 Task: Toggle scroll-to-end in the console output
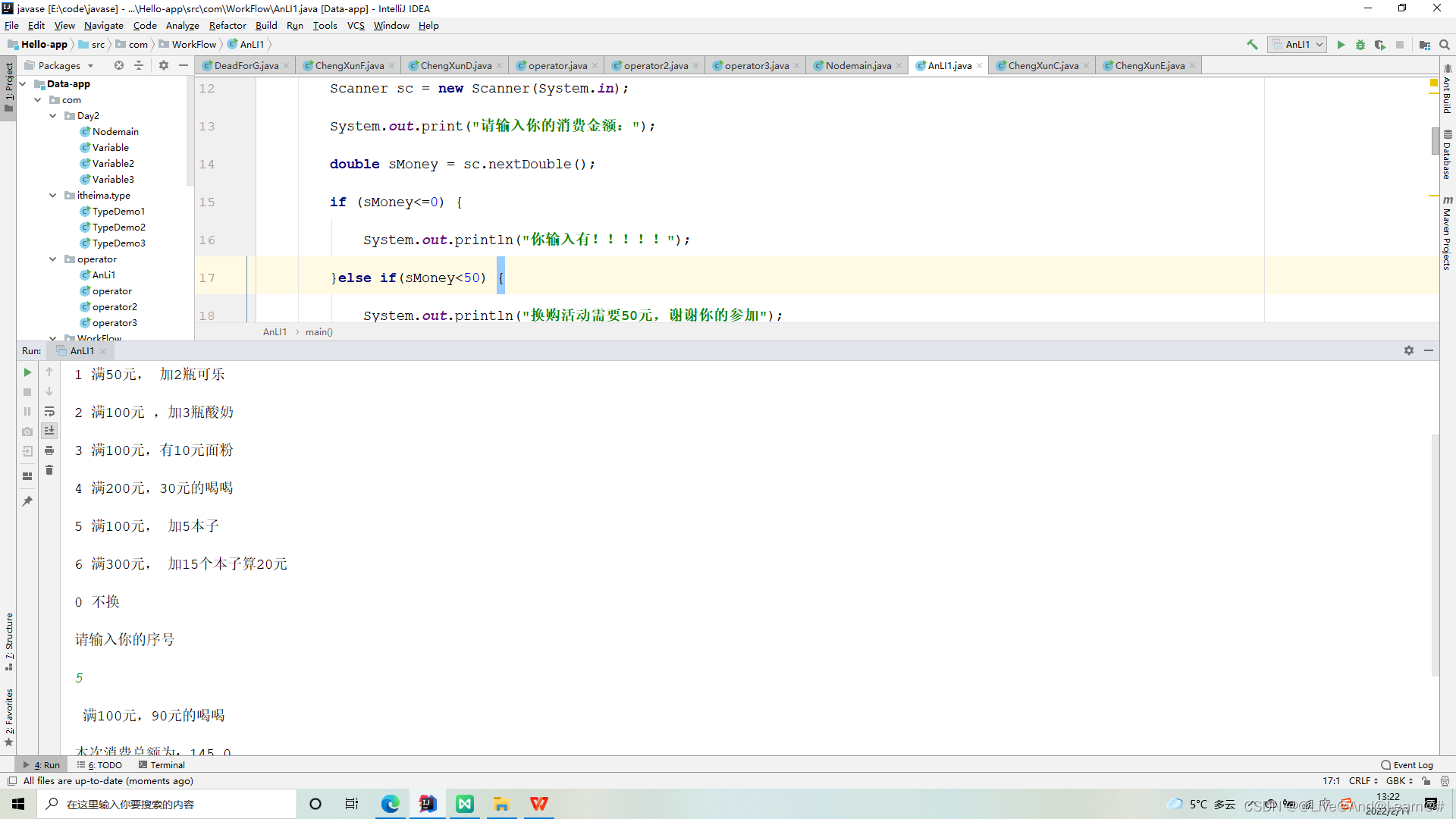[x=49, y=430]
